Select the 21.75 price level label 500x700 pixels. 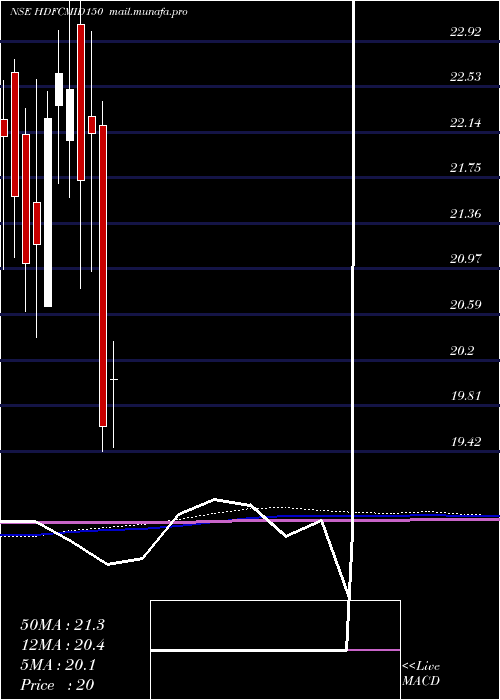pyautogui.click(x=466, y=168)
